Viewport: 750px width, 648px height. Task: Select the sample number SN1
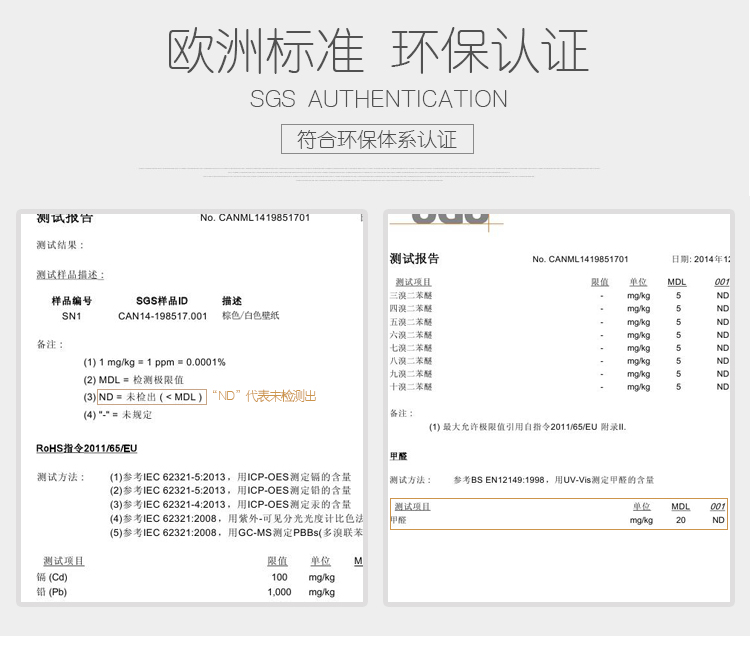71,316
